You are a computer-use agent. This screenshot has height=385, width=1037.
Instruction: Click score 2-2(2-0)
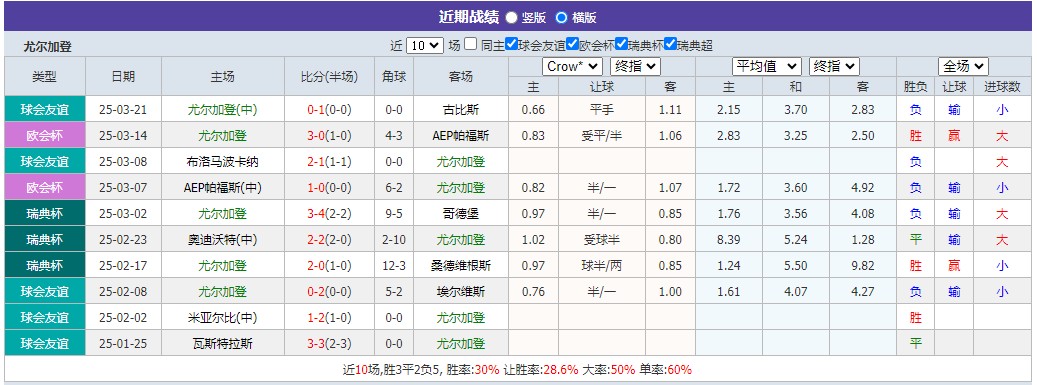(329, 239)
